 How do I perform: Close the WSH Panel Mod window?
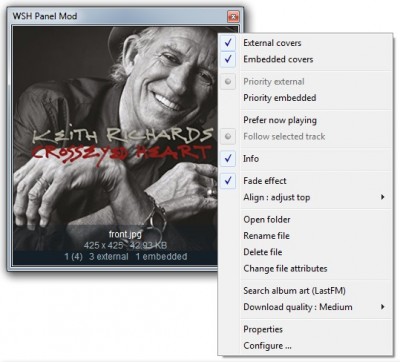[x=233, y=16]
